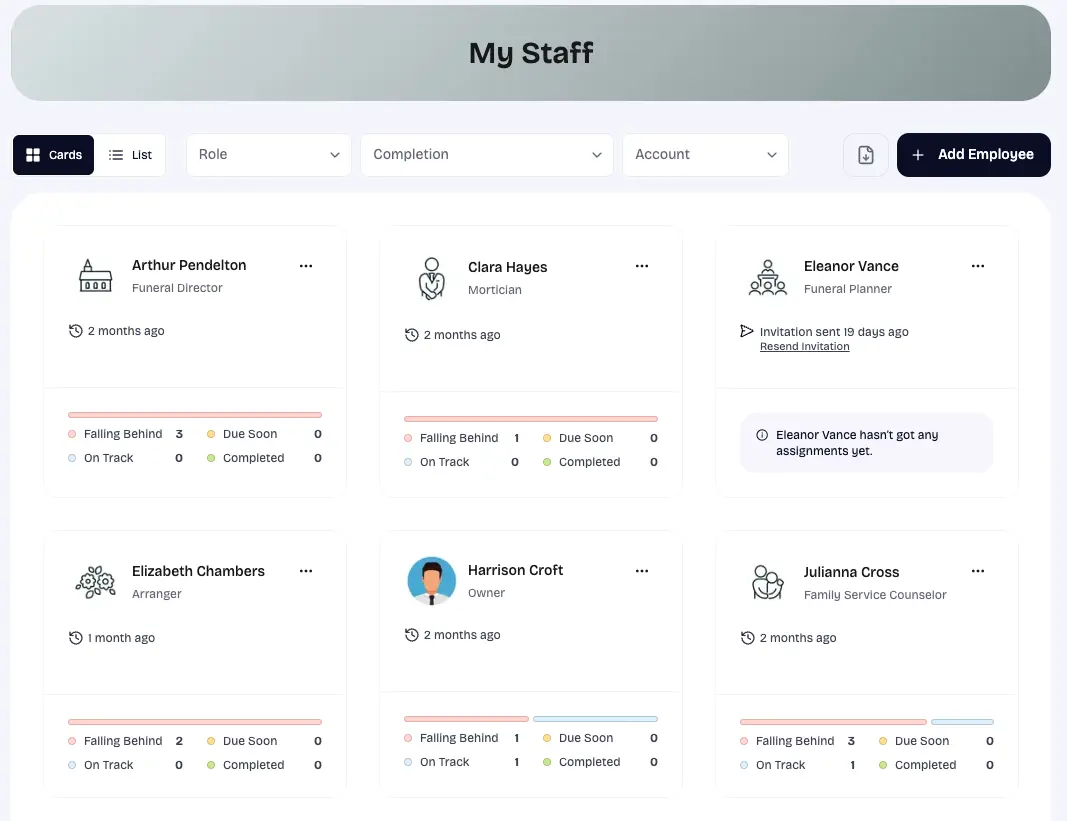The width and height of the screenshot is (1067, 821).
Task: Click Falling Behind on Arthur Pendelton's card
Action: 123,434
